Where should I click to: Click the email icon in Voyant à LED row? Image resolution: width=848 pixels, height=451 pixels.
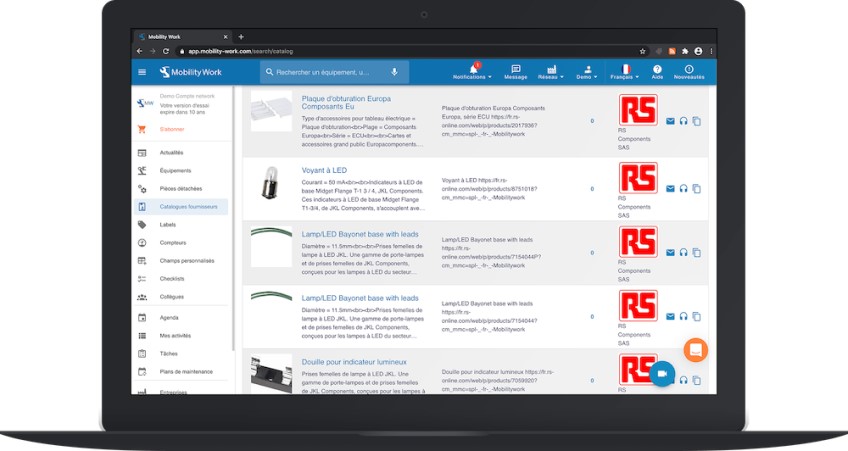pyautogui.click(x=670, y=189)
